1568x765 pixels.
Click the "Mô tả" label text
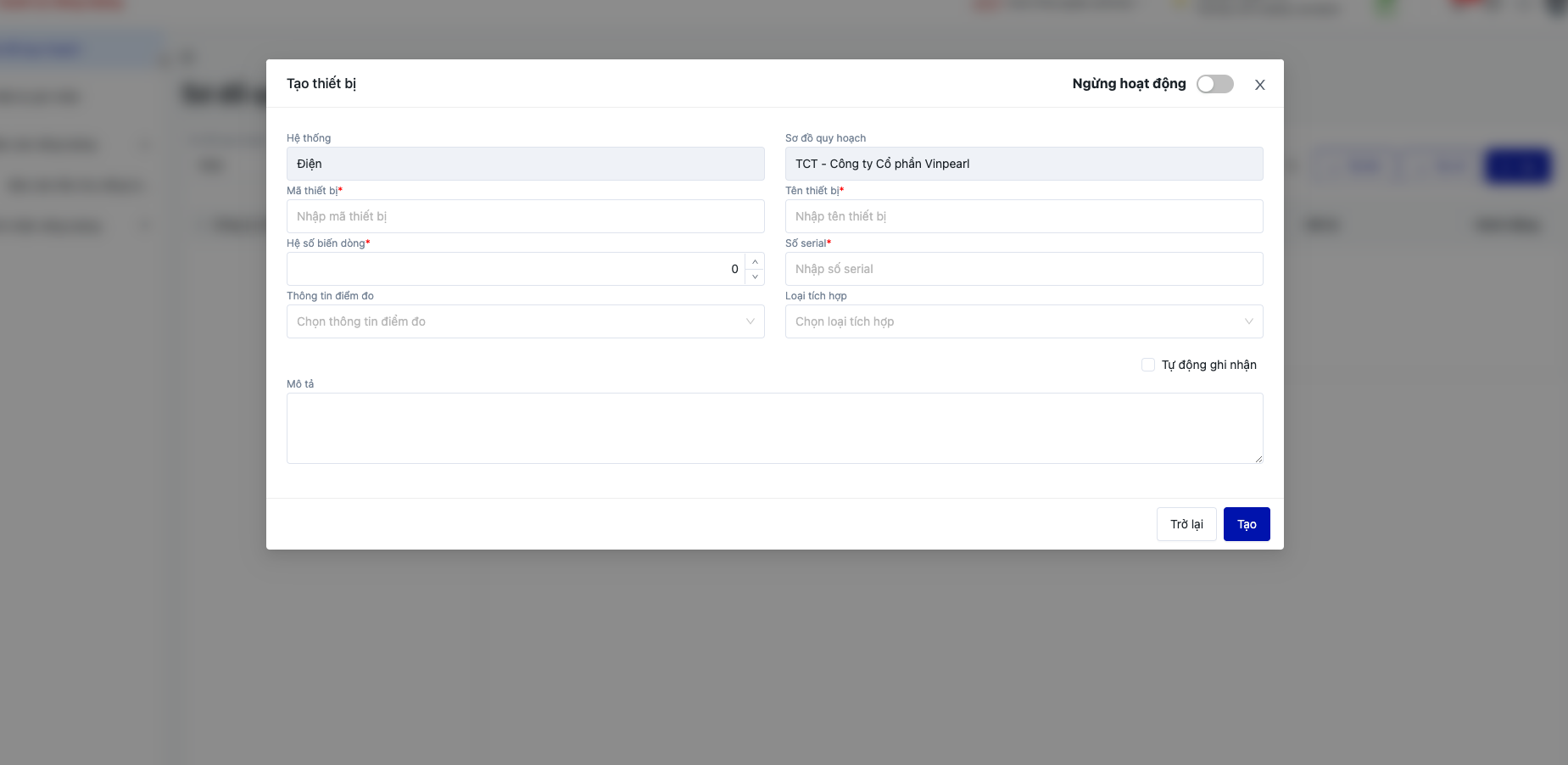[300, 384]
